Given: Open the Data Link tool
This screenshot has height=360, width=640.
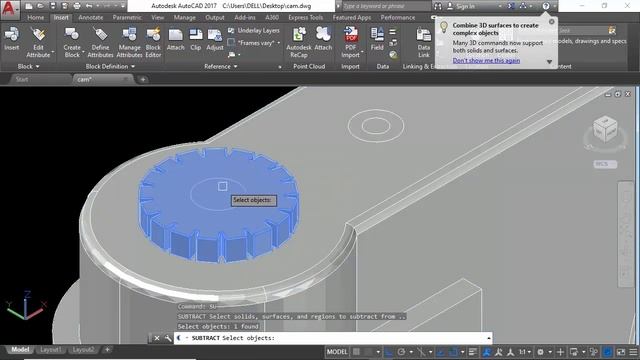Looking at the screenshot, I should [x=424, y=43].
